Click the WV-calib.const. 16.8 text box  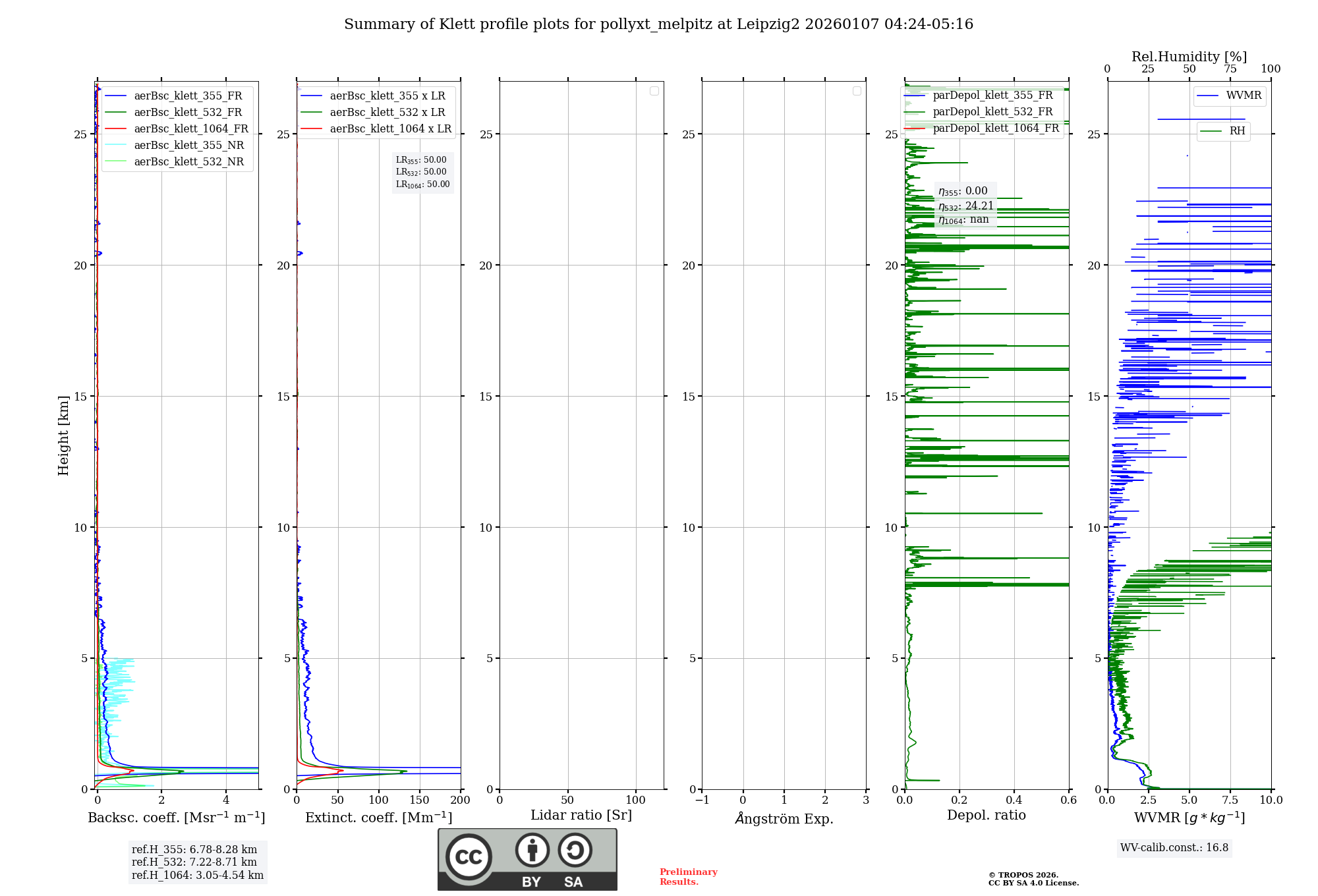[x=1174, y=848]
